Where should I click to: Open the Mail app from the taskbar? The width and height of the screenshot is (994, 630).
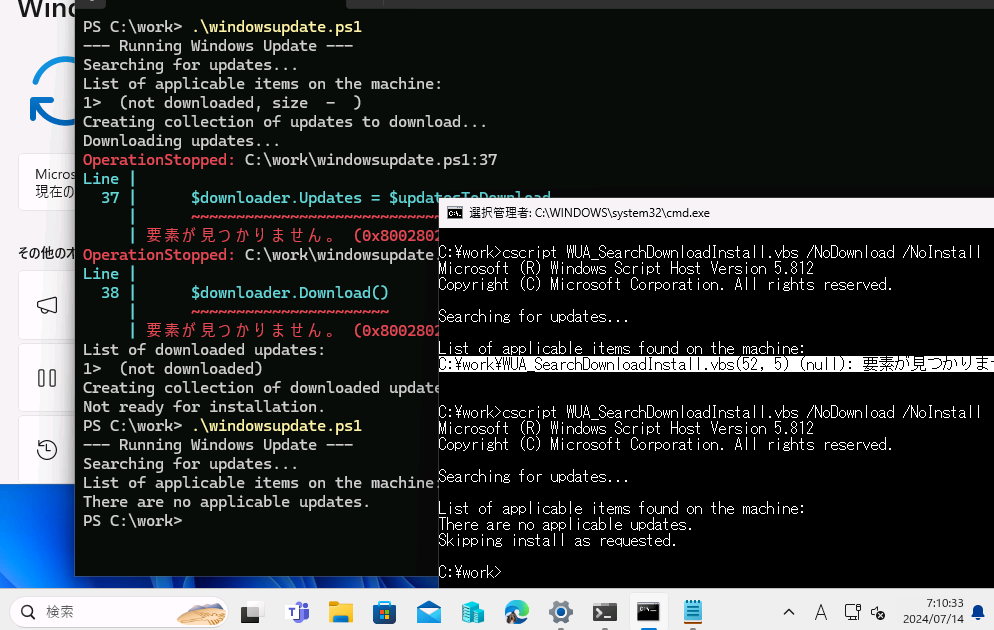pyautogui.click(x=429, y=612)
